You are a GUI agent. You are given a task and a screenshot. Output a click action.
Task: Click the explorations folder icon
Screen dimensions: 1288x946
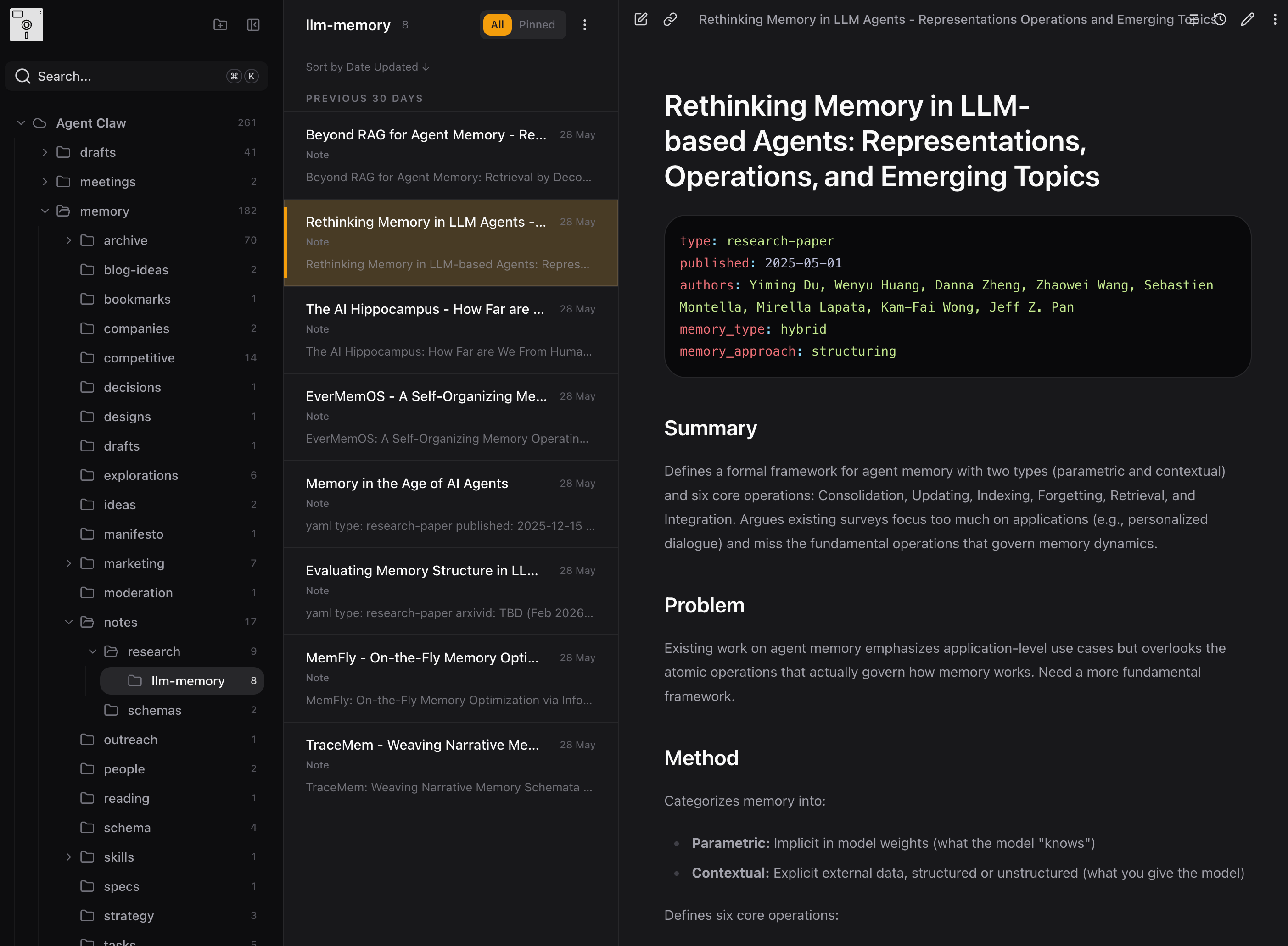click(x=87, y=475)
